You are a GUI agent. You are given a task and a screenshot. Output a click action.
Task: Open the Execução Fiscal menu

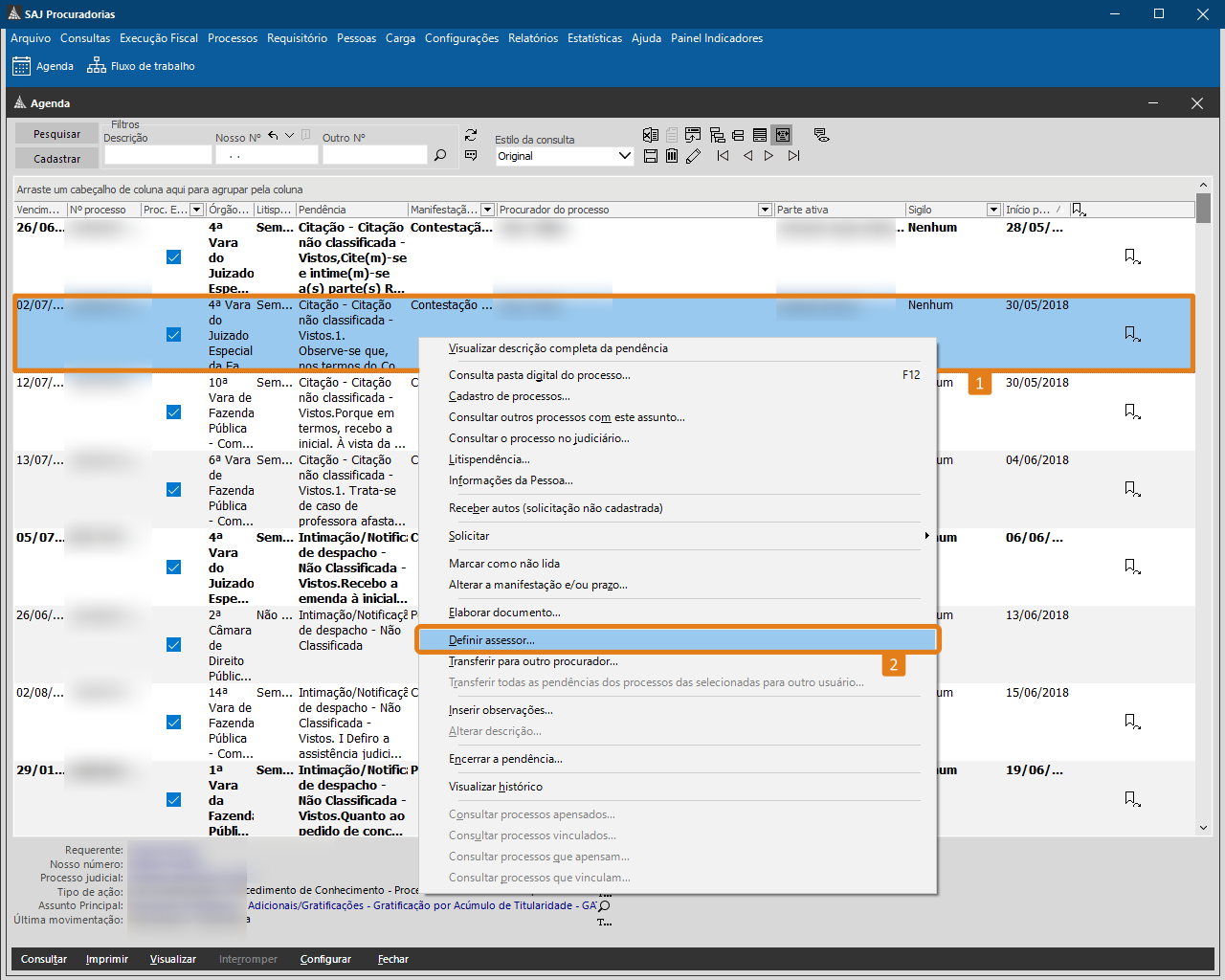coord(159,38)
